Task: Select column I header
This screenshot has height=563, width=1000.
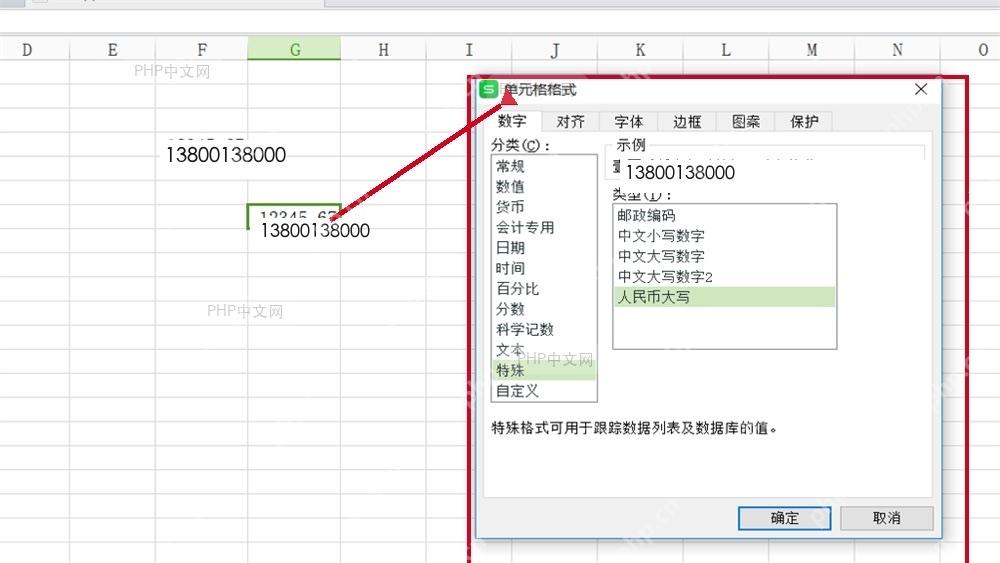Action: click(x=469, y=49)
